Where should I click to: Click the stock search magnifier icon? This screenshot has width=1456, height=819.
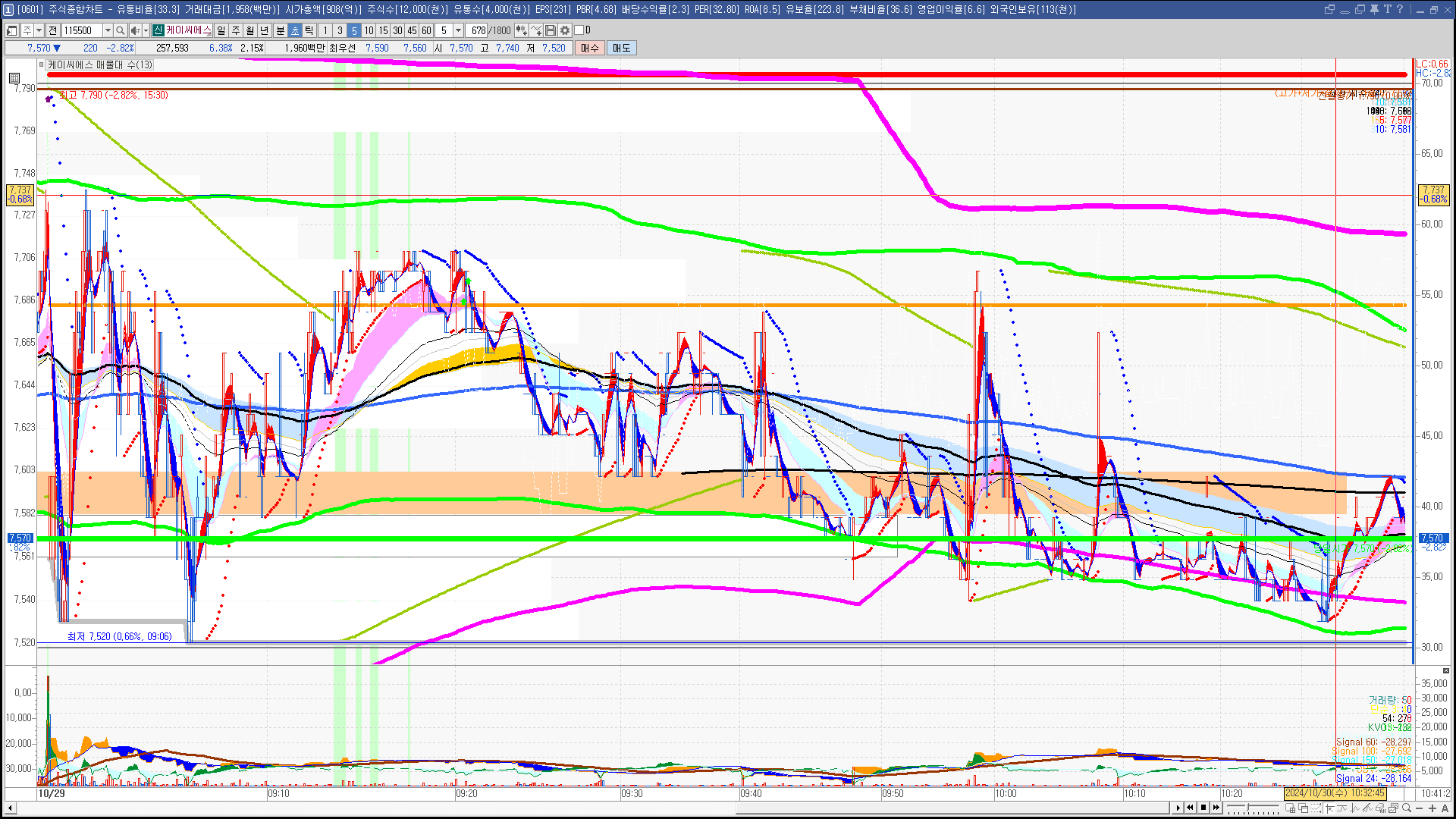pos(120,30)
